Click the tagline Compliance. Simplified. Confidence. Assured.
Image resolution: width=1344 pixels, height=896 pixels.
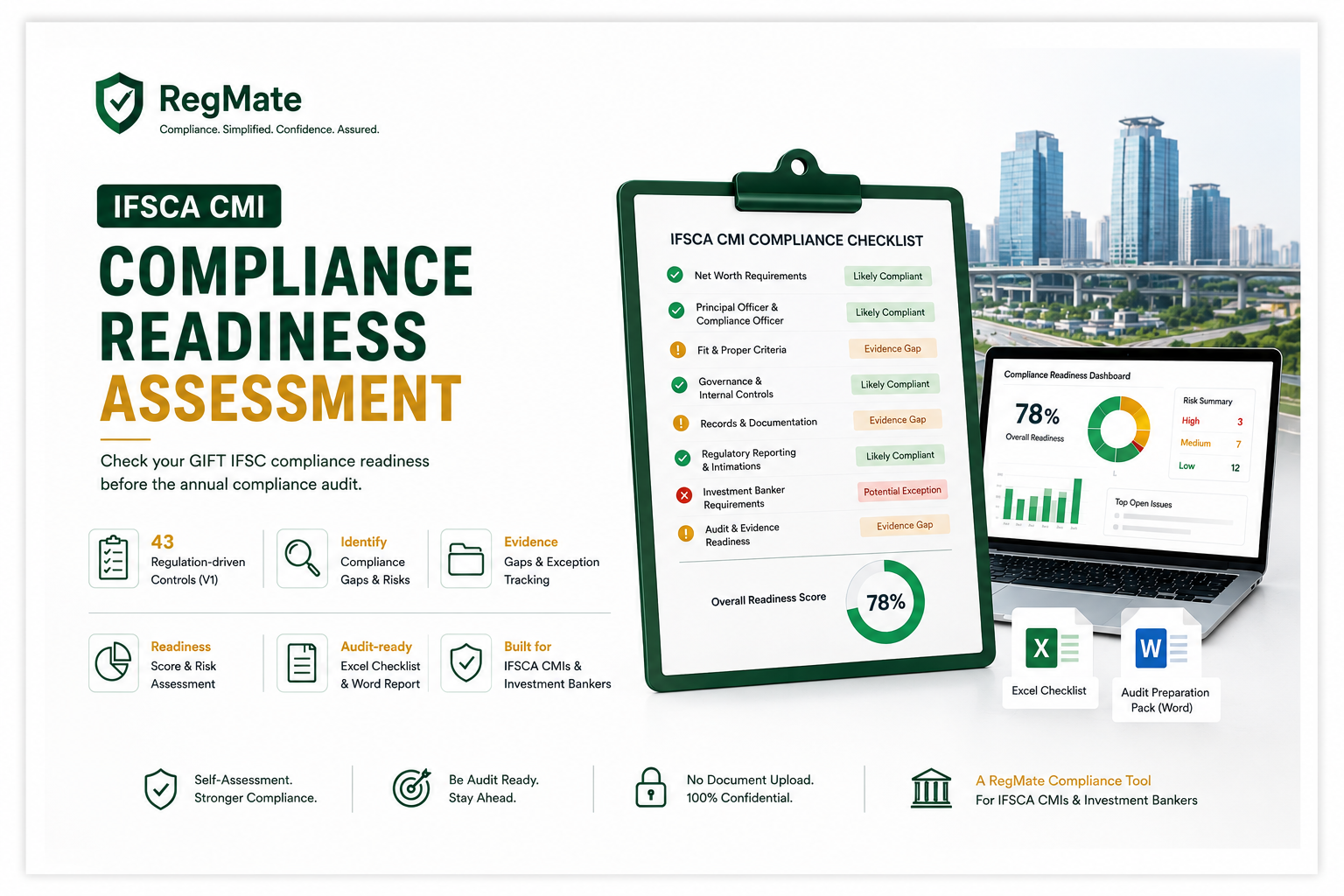(x=269, y=129)
